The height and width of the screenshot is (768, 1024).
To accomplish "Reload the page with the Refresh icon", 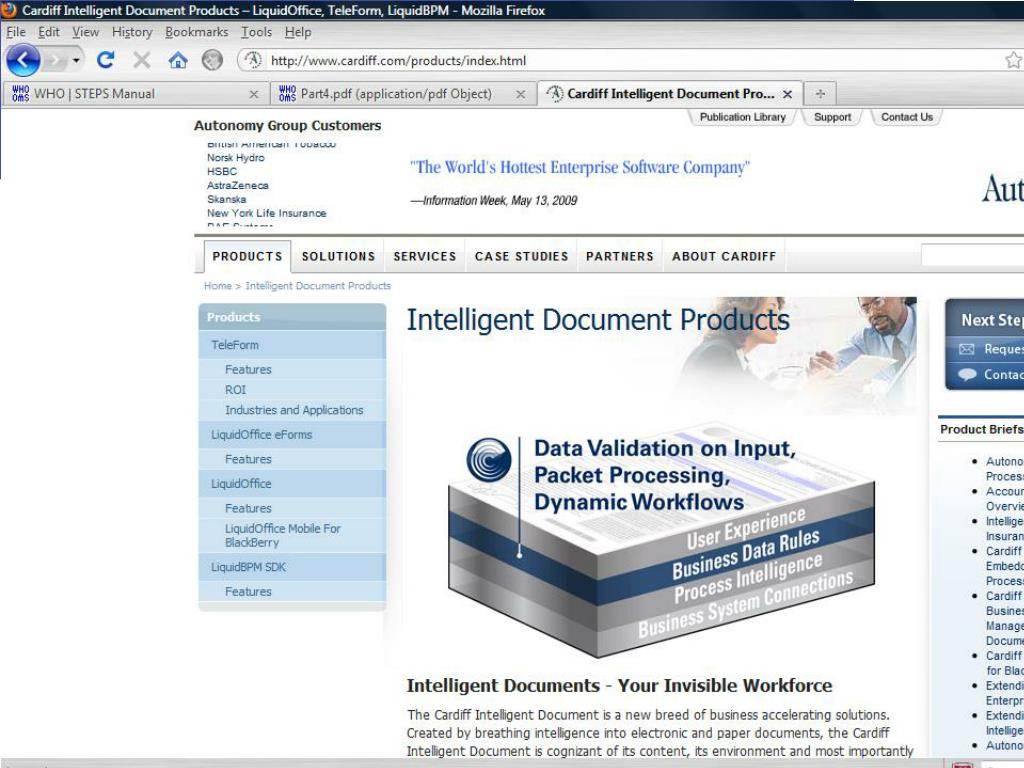I will 106,60.
